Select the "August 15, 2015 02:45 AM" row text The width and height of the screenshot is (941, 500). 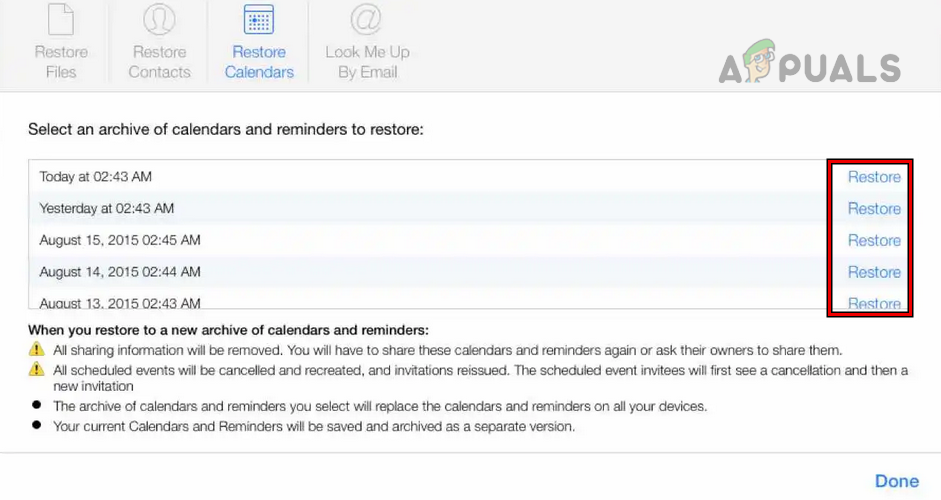pos(120,241)
